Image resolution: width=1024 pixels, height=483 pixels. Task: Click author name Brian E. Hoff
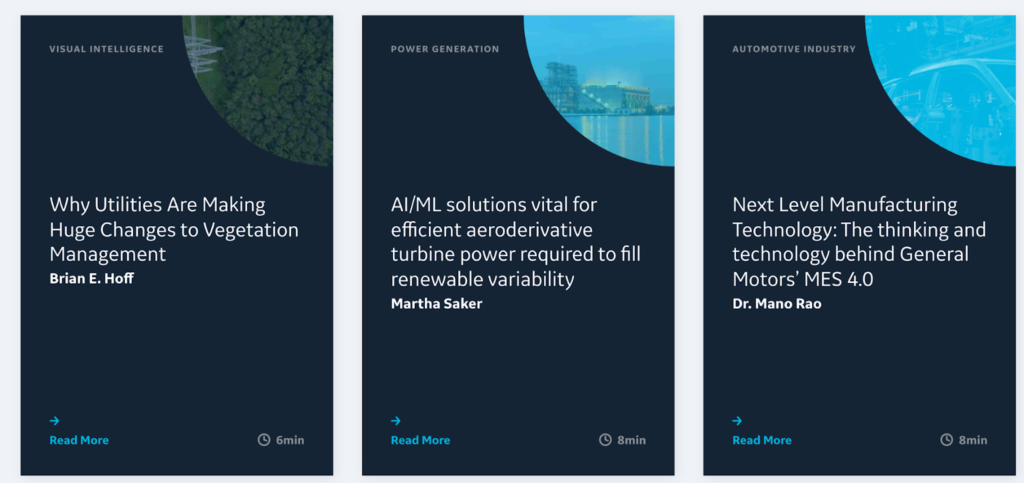(91, 279)
